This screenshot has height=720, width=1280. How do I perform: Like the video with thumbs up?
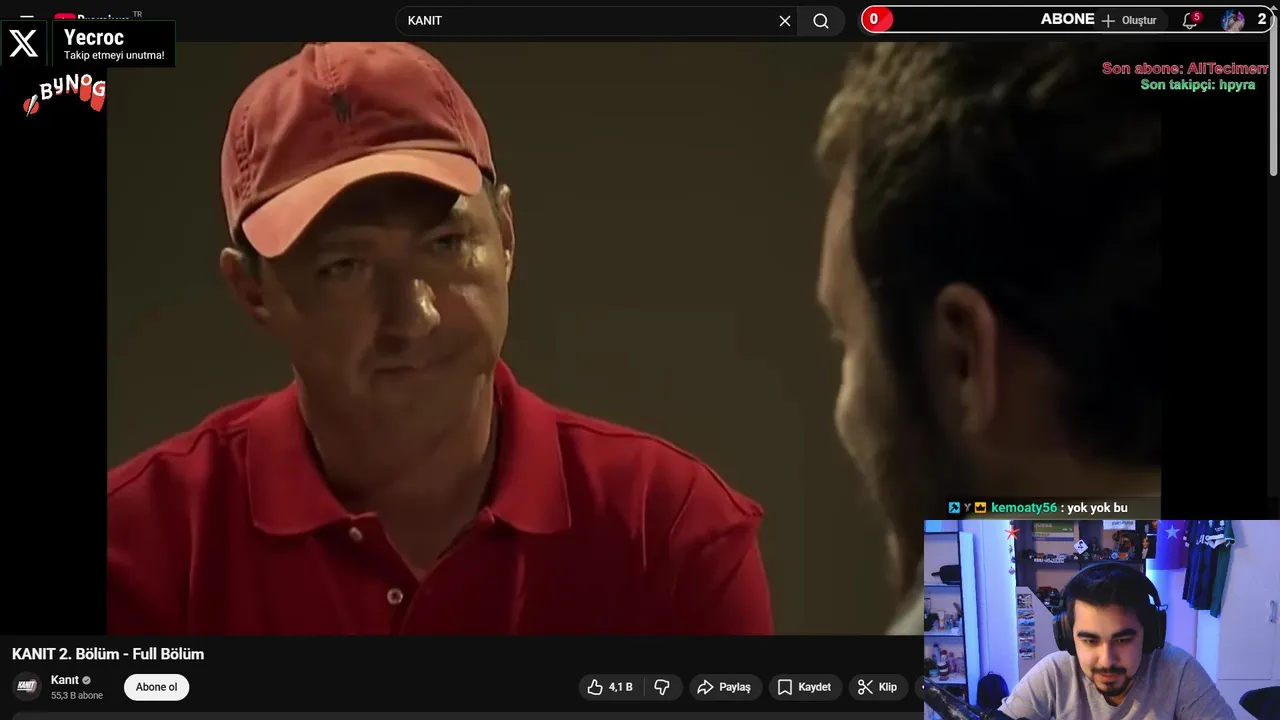609,687
